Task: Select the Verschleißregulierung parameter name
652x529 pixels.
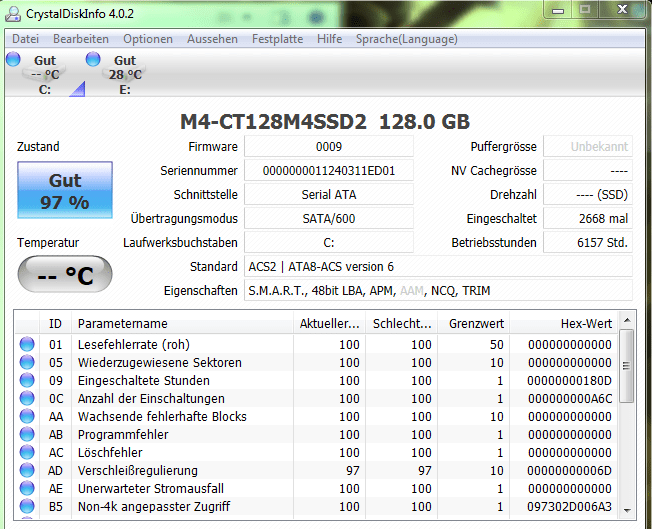Action: 138,470
